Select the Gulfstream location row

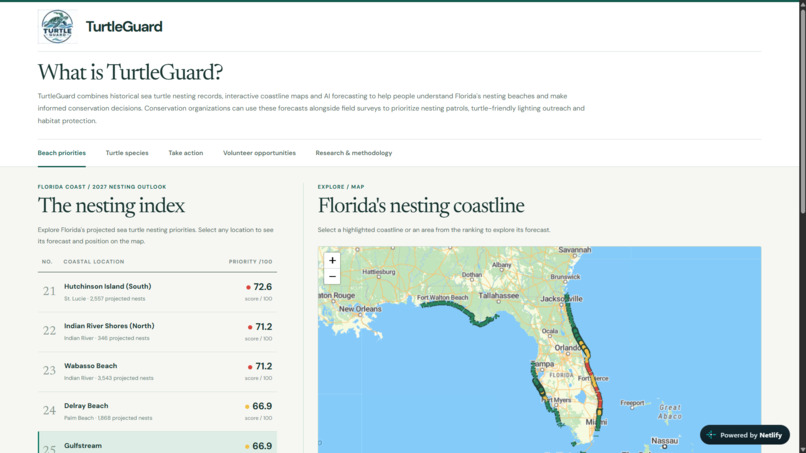157,443
